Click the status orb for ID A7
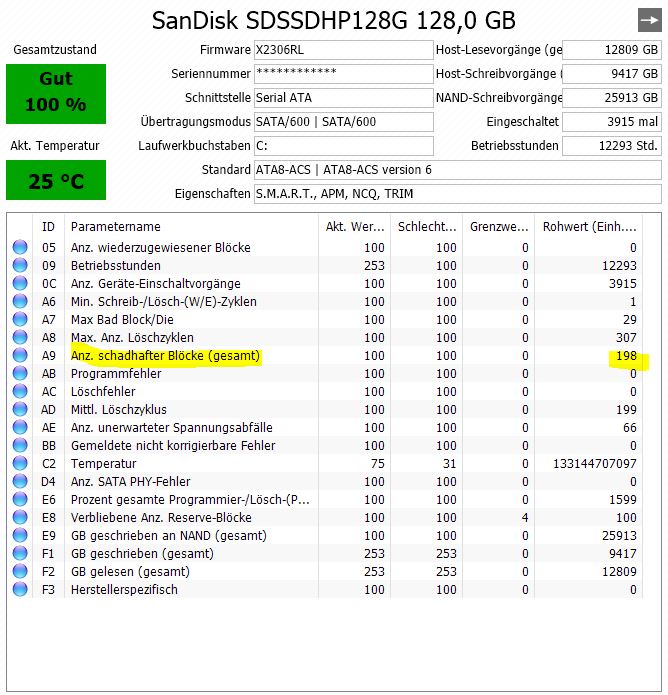The height and width of the screenshot is (695, 668). 20,319
